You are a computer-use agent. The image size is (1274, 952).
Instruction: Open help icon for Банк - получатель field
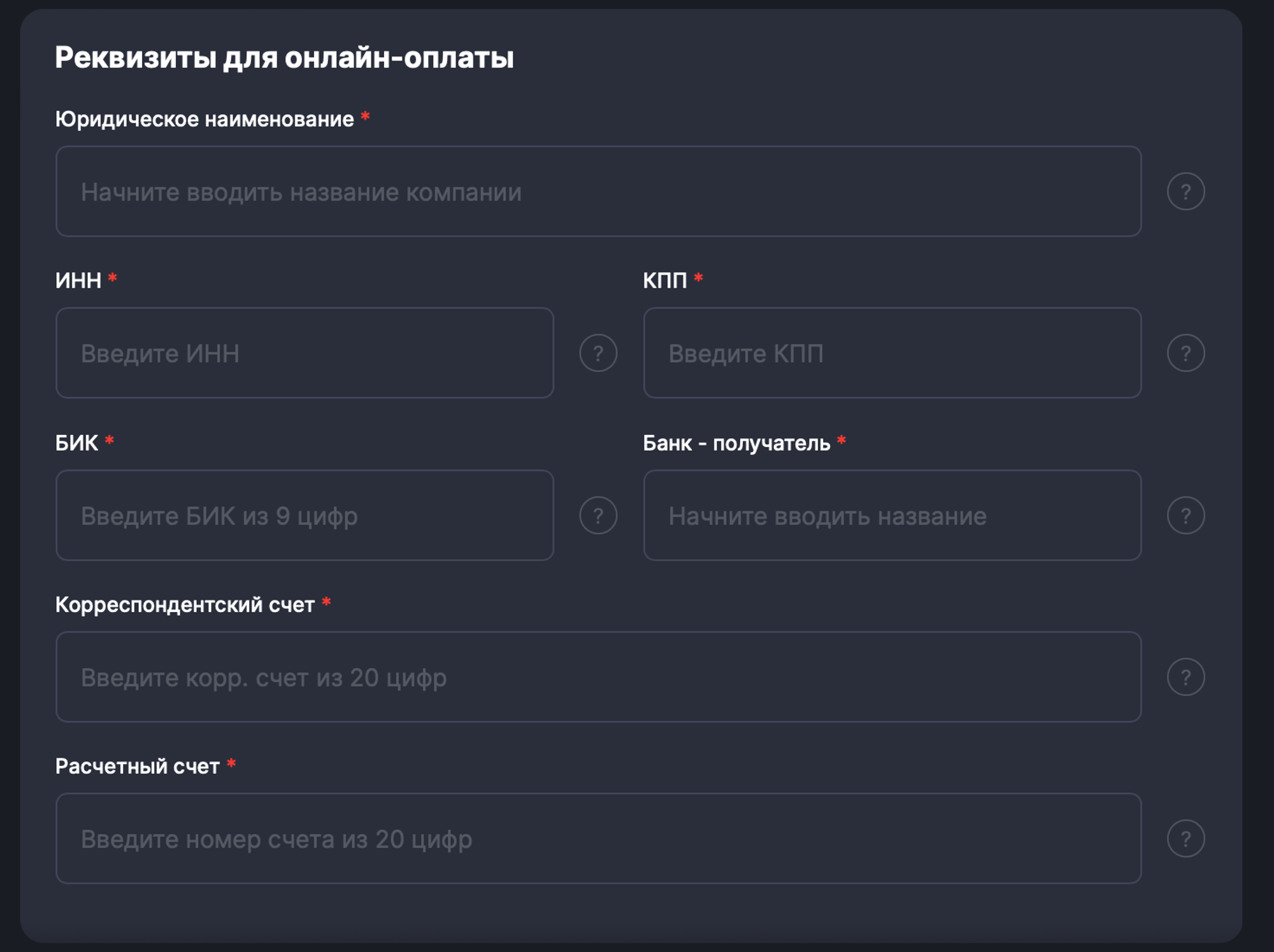1185,515
